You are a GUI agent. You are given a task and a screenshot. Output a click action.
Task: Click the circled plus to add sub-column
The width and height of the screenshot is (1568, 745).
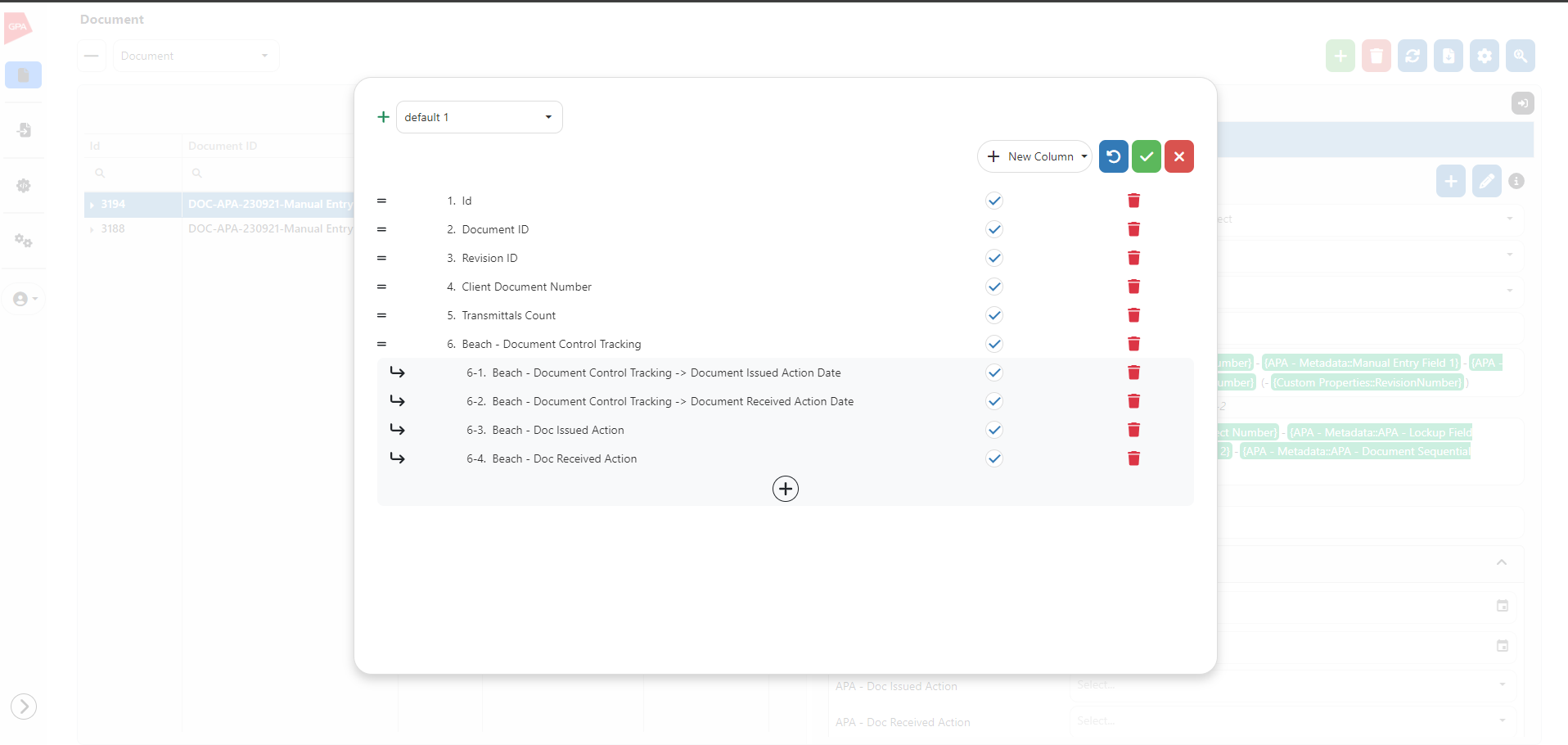(x=785, y=489)
